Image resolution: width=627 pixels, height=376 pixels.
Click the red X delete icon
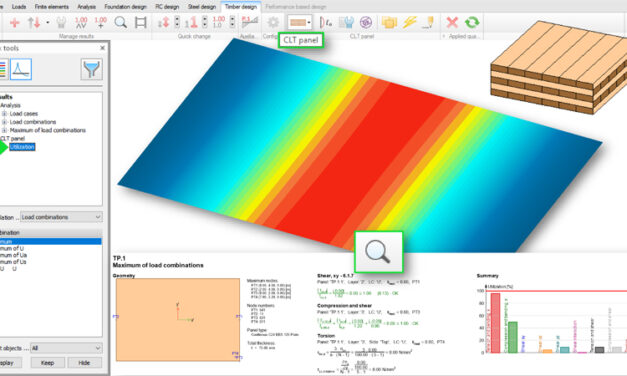(x=452, y=22)
